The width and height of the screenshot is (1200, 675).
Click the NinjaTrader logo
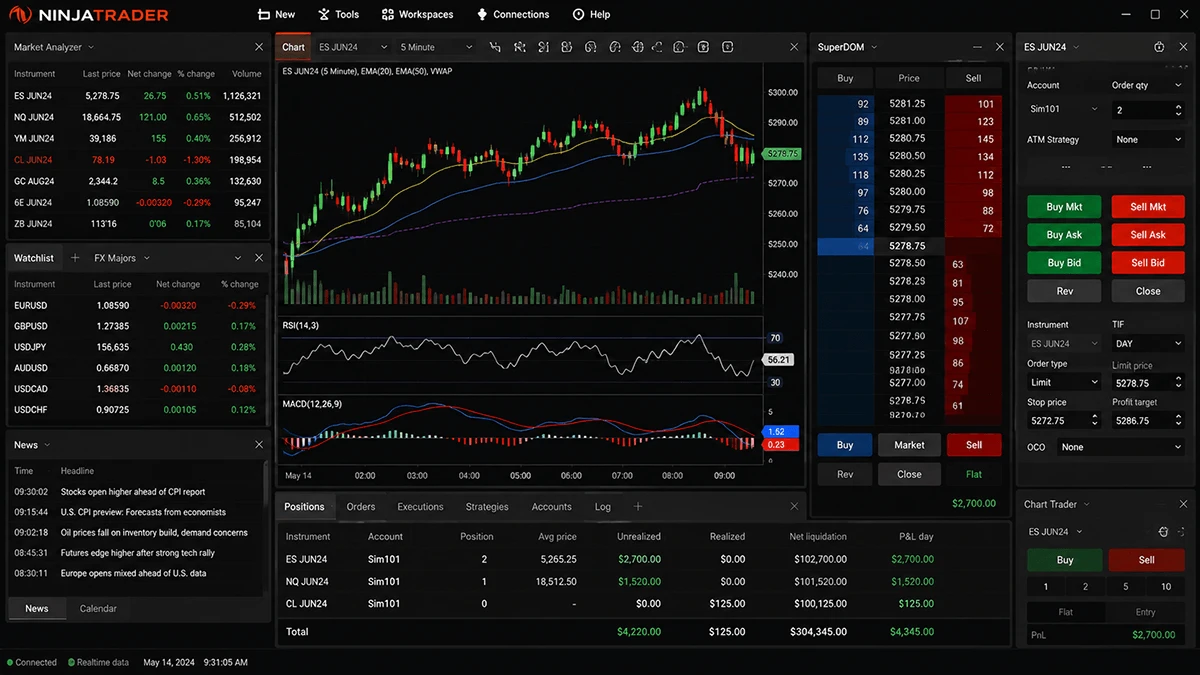coord(89,15)
